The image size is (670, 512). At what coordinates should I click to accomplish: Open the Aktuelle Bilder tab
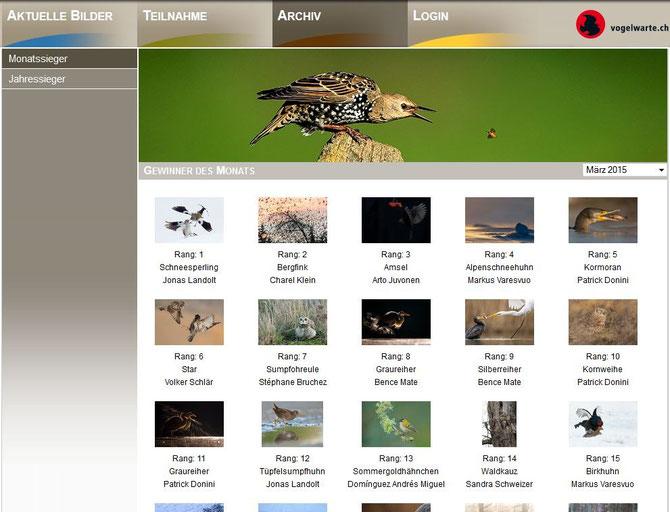(69, 24)
